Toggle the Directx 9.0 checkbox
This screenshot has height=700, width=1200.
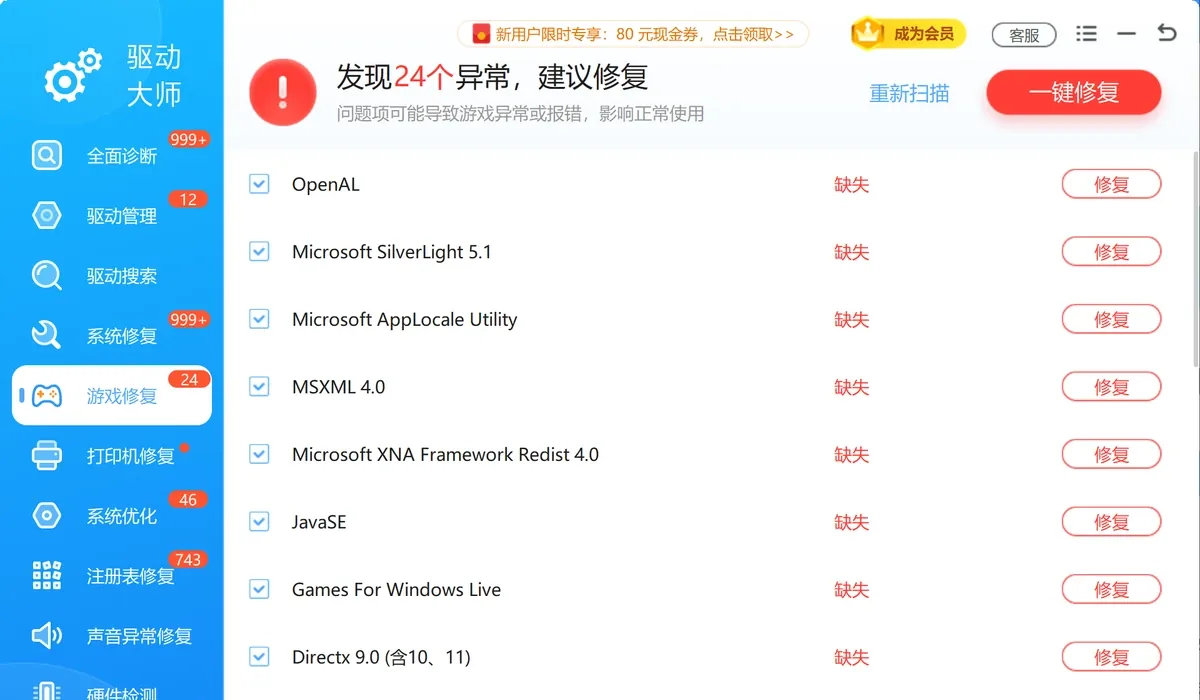pos(259,657)
